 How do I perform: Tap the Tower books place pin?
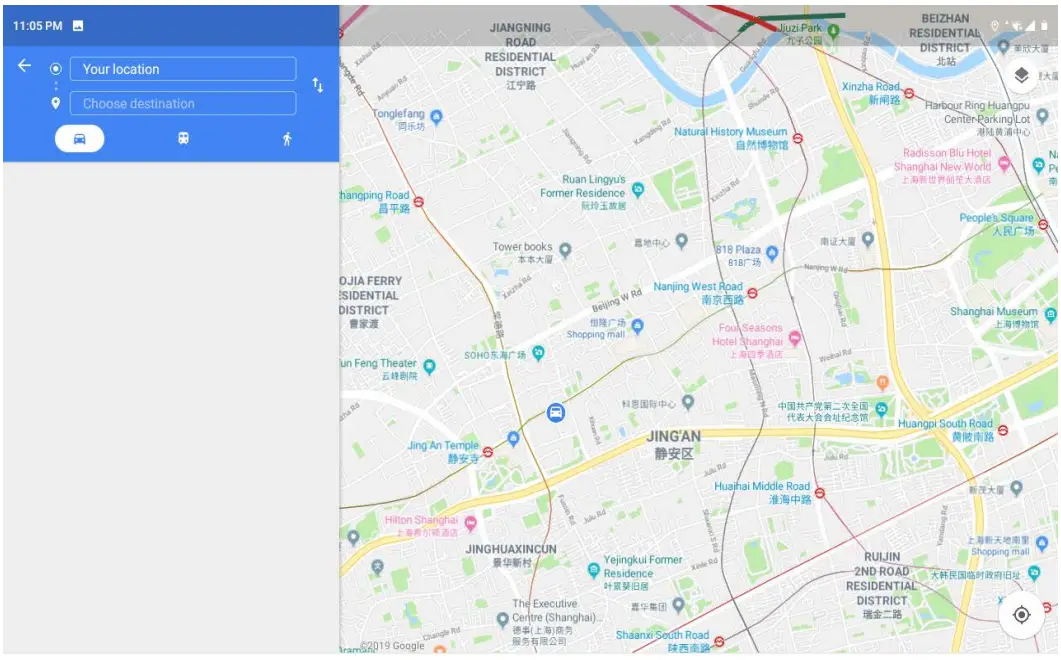click(x=565, y=250)
